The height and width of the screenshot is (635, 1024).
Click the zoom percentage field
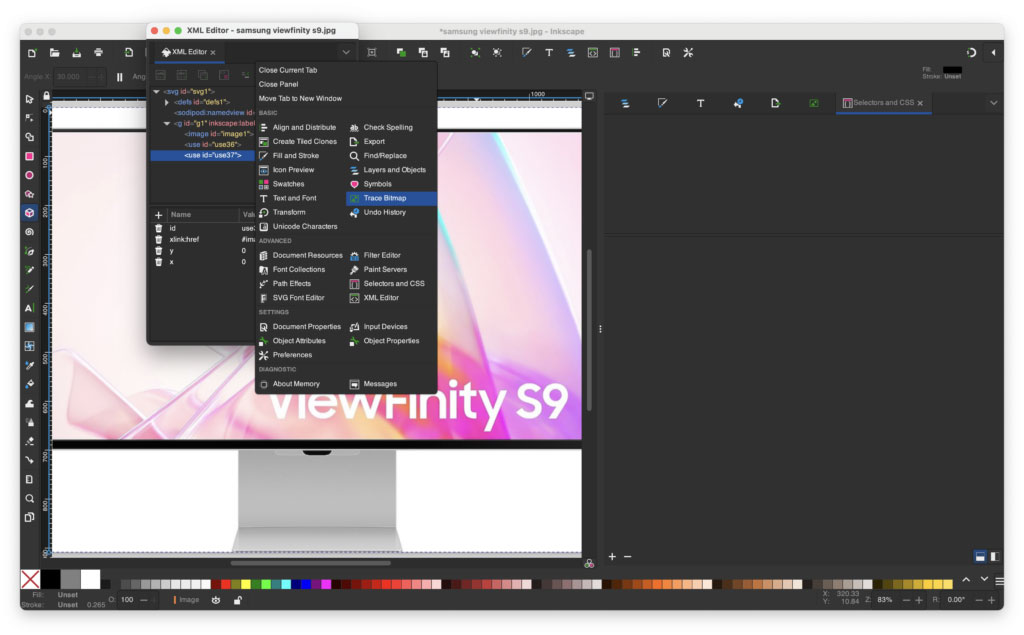pyautogui.click(x=886, y=600)
